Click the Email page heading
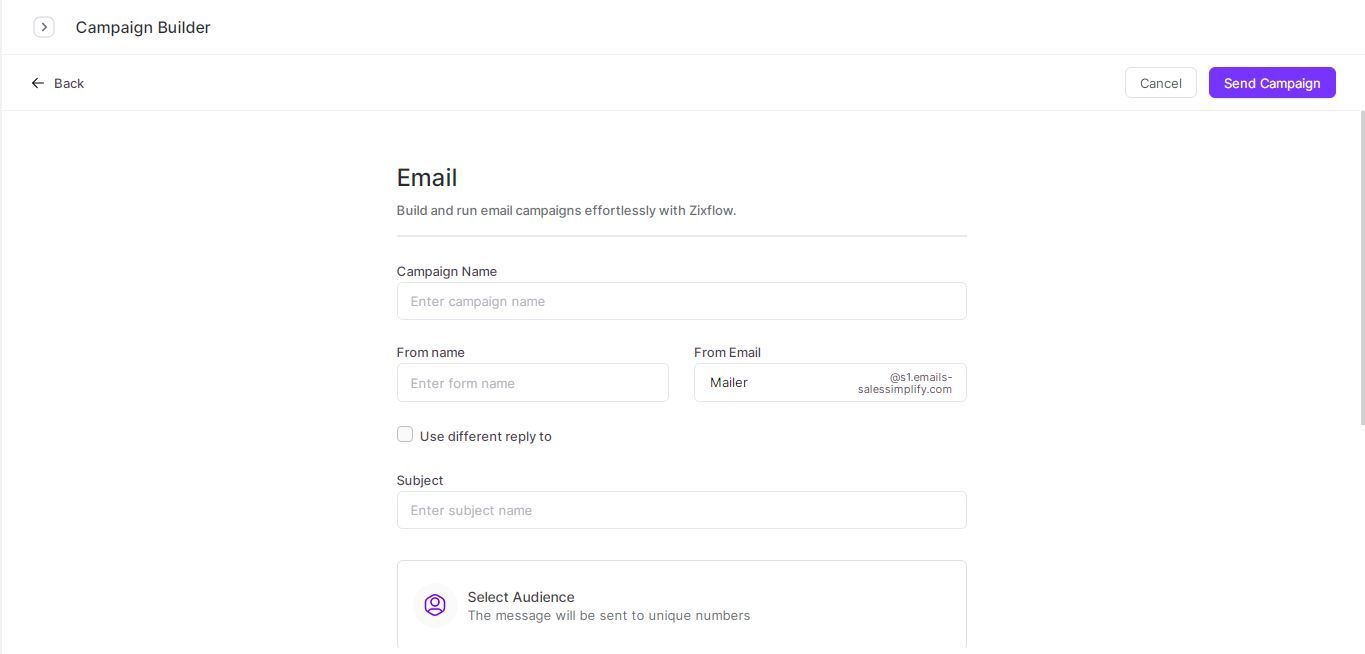The width and height of the screenshot is (1365, 654). pyautogui.click(x=427, y=177)
